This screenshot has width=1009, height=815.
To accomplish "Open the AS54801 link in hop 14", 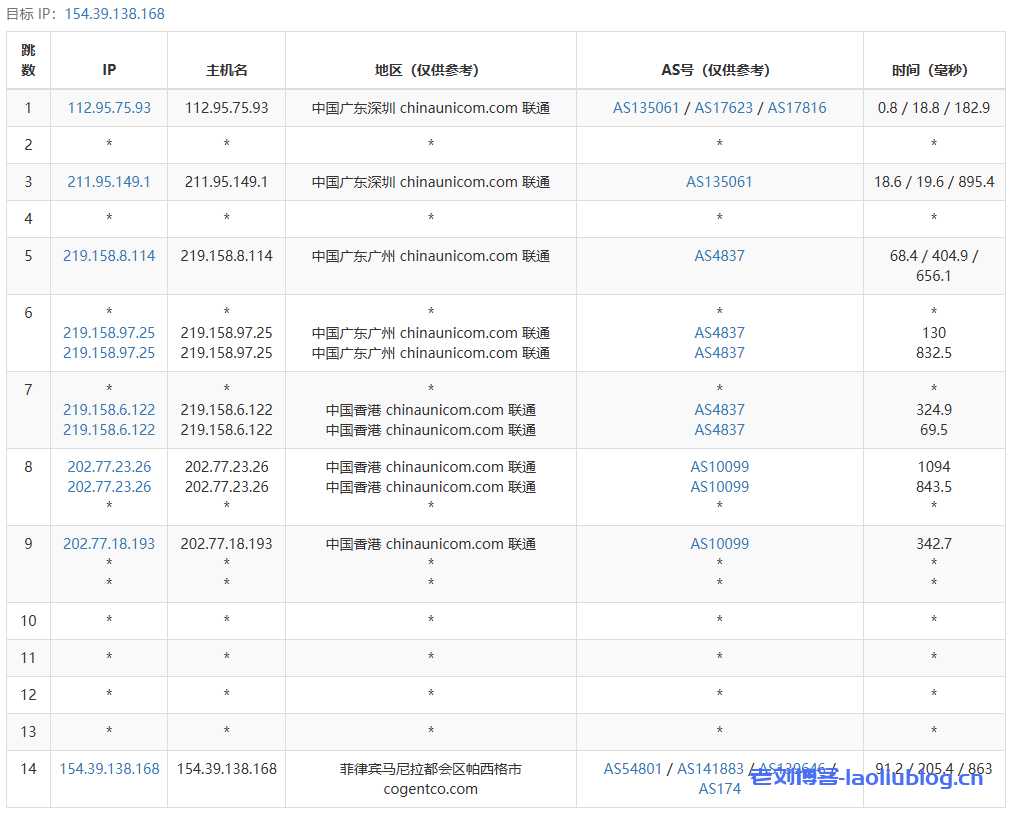I will click(x=633, y=769).
